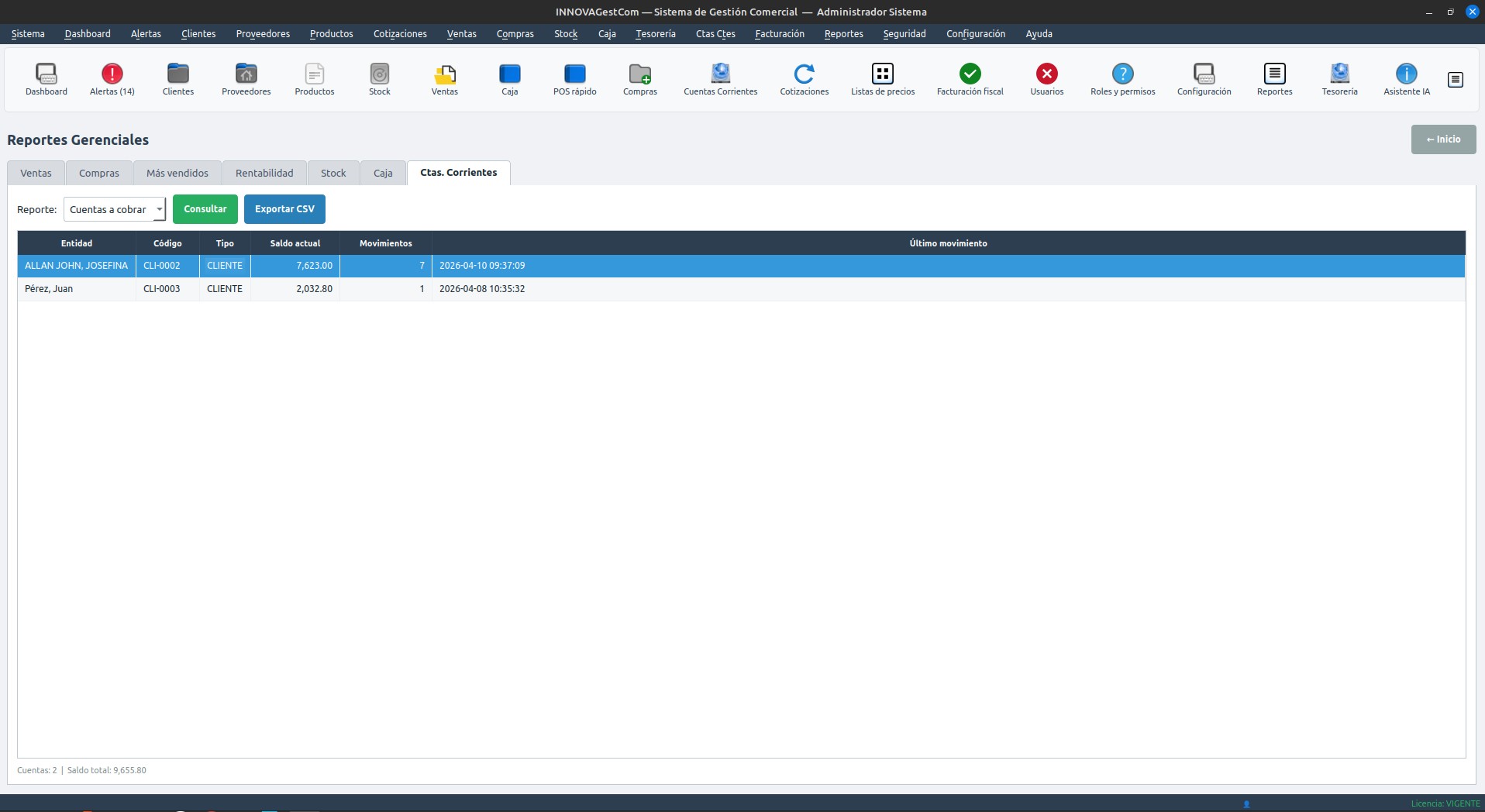The image size is (1485, 812).
Task: Open Cuentas Corrientes from the toolbar
Action: coord(720,79)
